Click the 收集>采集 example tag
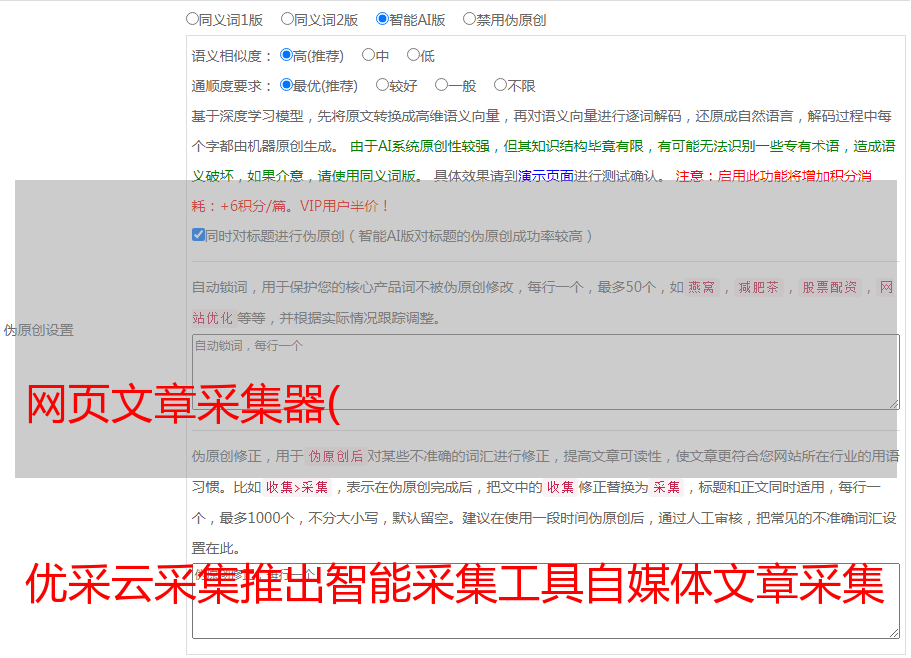This screenshot has width=911, height=658. click(x=297, y=487)
